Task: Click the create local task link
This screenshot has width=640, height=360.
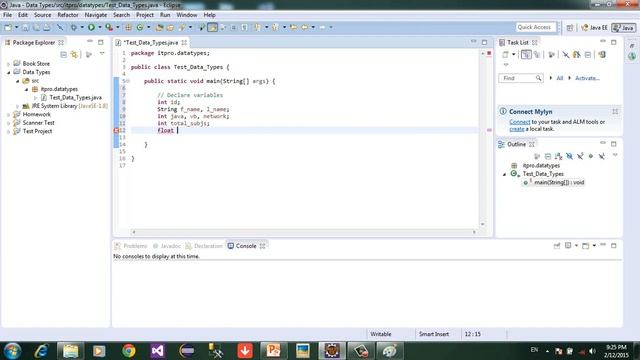Action: pos(516,129)
